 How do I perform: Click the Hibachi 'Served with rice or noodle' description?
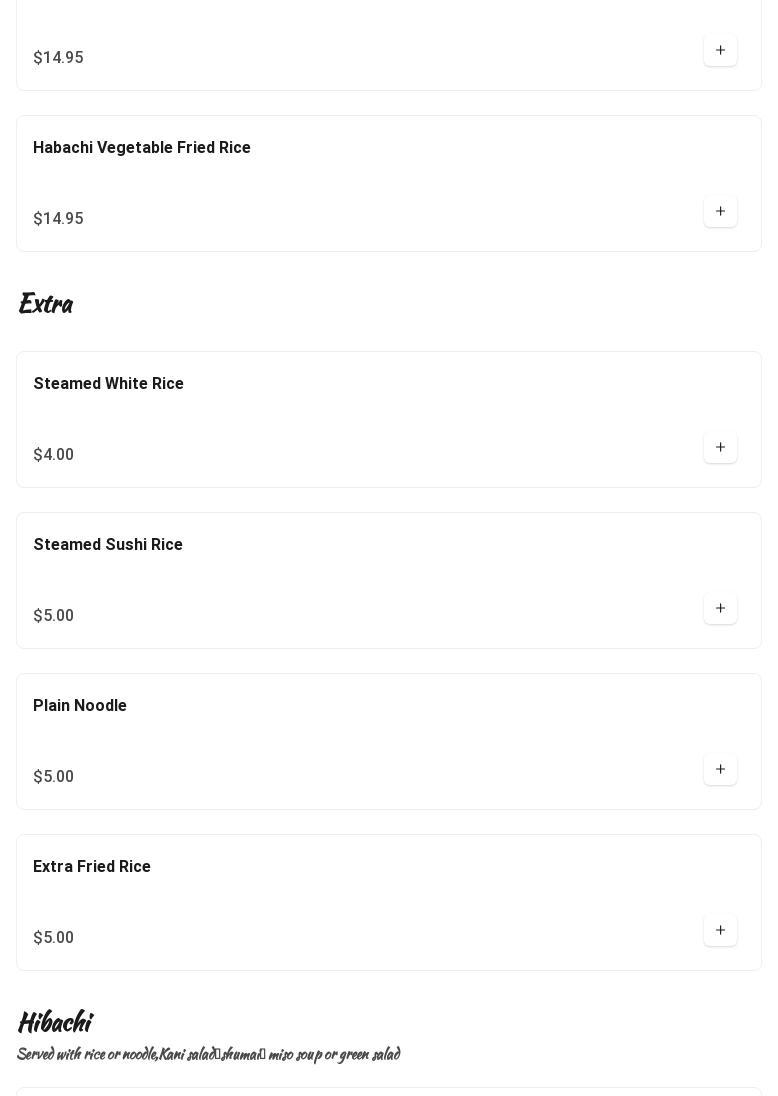(208, 1054)
